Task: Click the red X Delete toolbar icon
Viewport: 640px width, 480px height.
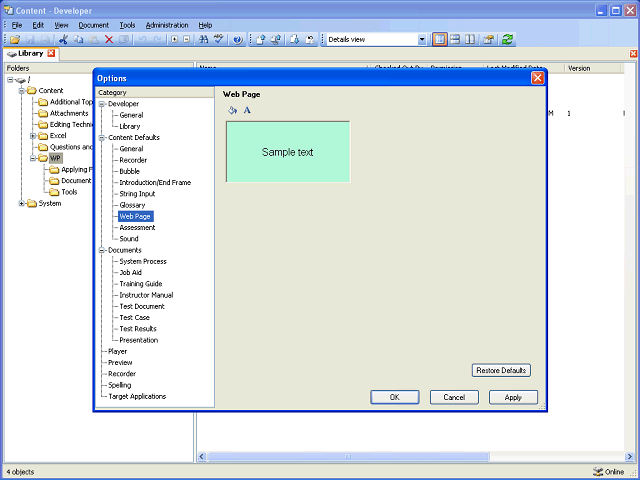Action: 109,40
